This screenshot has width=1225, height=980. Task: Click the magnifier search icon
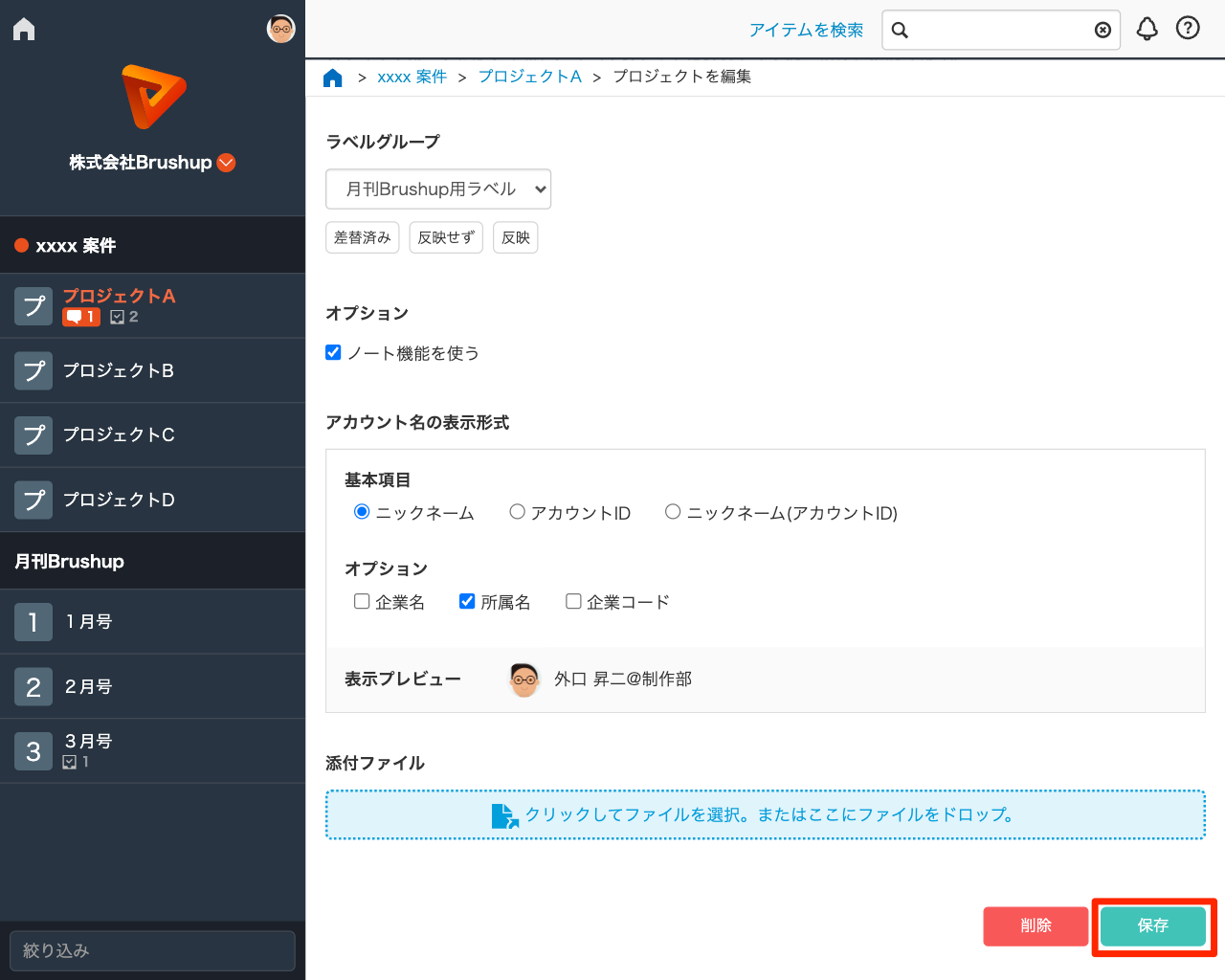(x=900, y=30)
